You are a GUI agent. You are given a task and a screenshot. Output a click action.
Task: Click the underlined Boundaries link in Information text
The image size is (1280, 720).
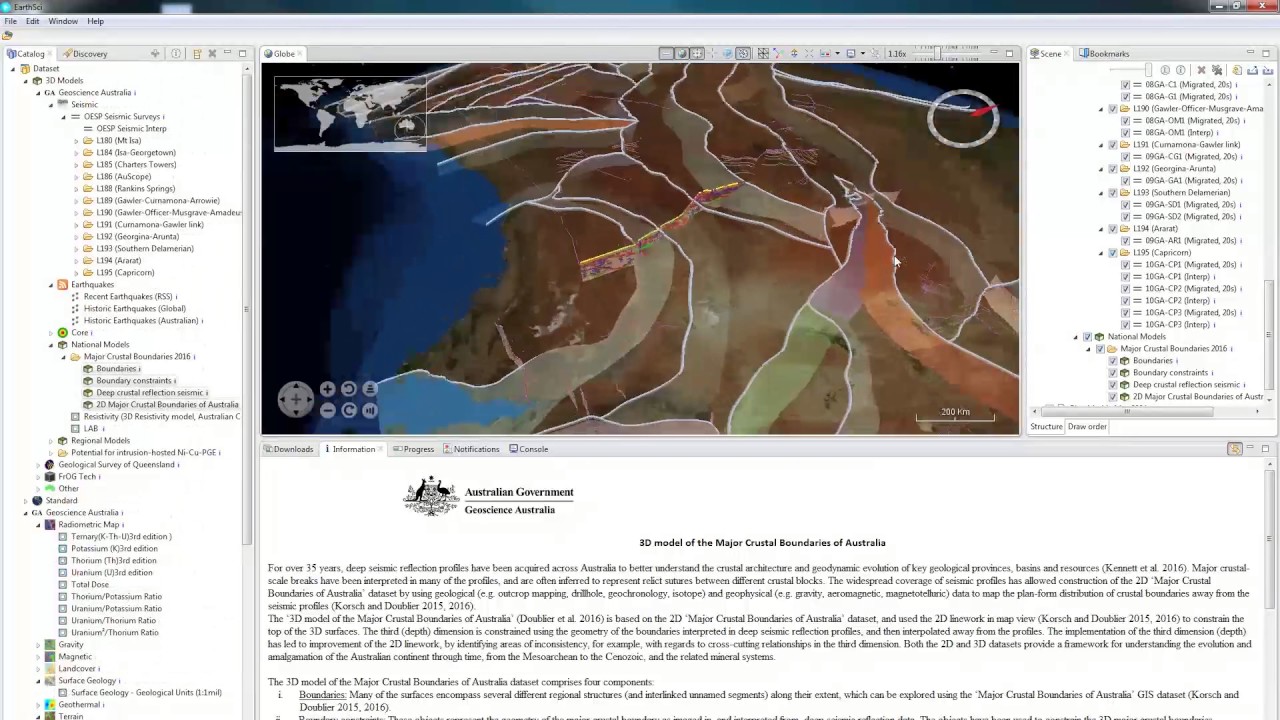tap(322, 695)
